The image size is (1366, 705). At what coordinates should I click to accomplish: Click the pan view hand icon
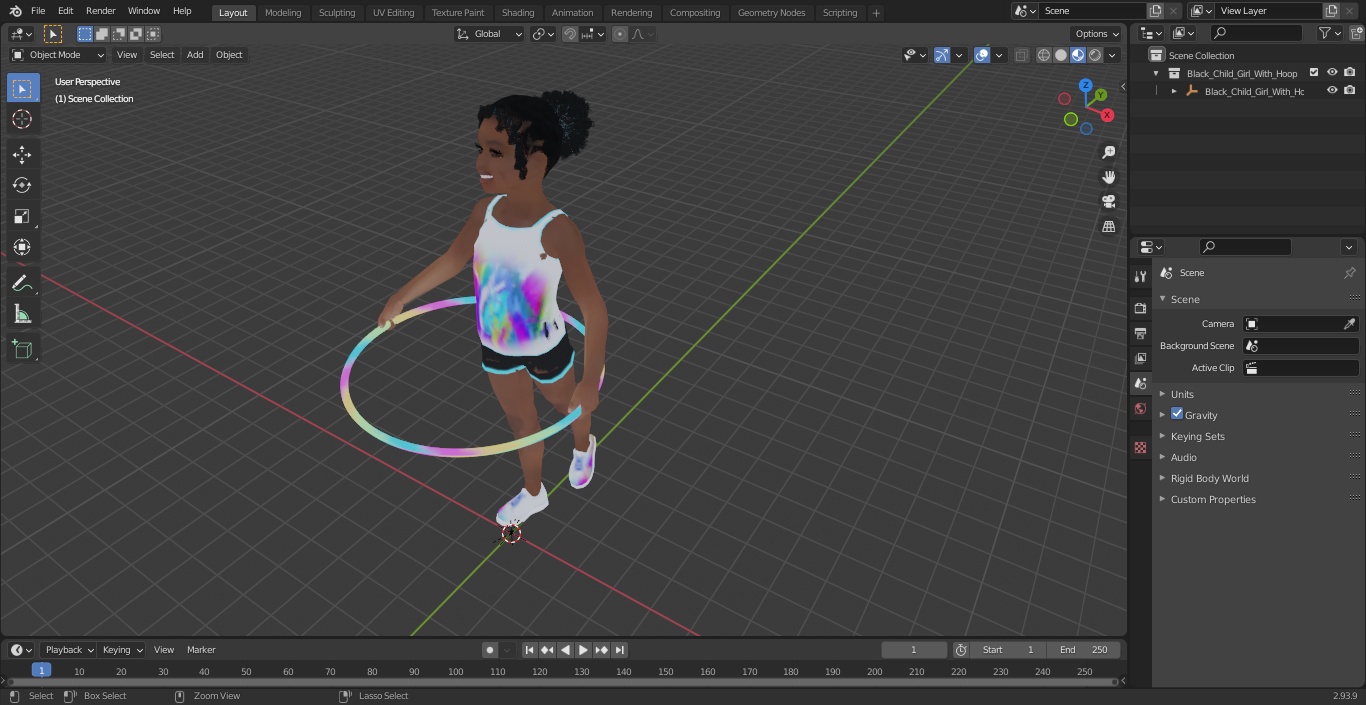[1108, 177]
